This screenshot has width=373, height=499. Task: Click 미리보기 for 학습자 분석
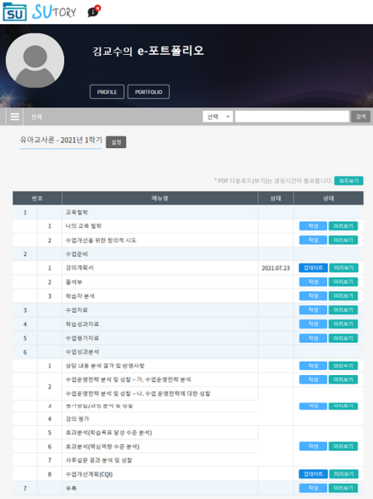[343, 296]
